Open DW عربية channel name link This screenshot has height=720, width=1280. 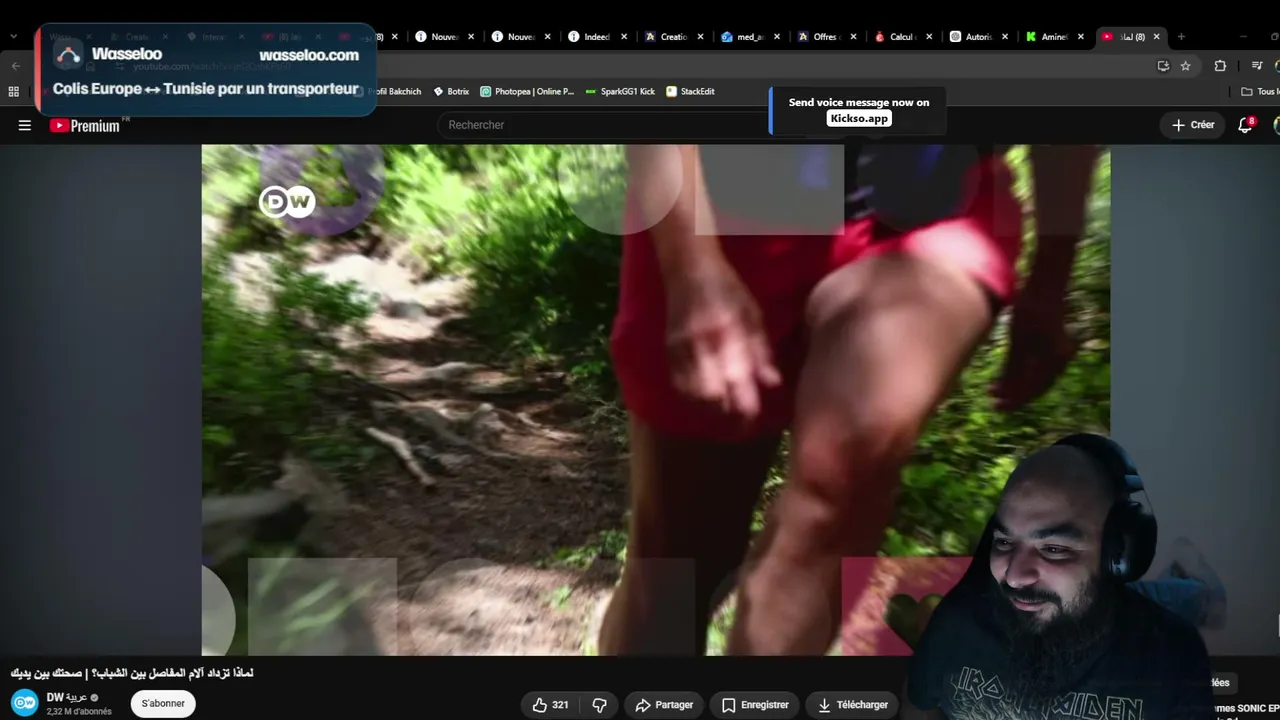coord(67,697)
